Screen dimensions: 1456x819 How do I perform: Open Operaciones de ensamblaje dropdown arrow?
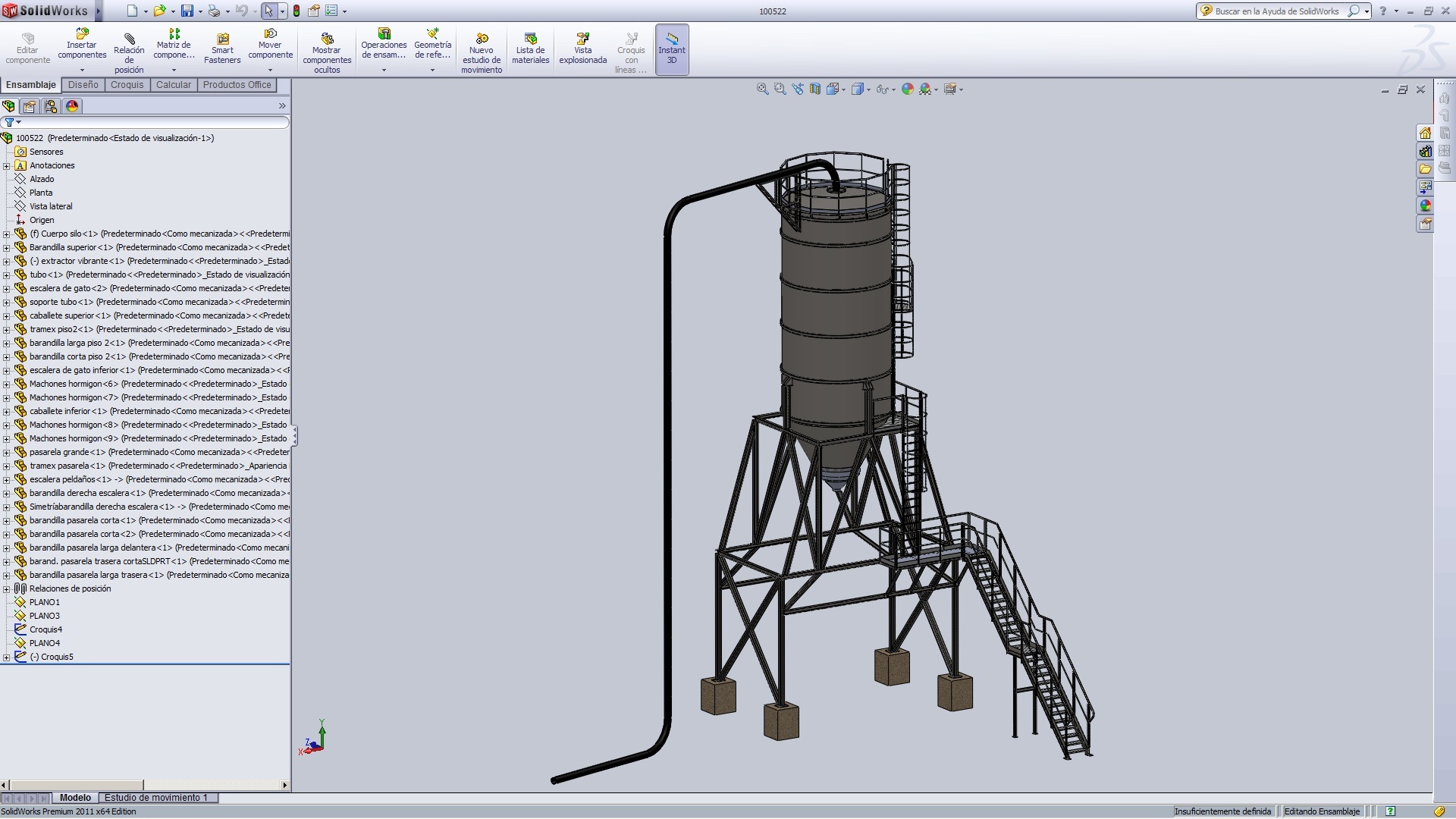pyautogui.click(x=384, y=70)
